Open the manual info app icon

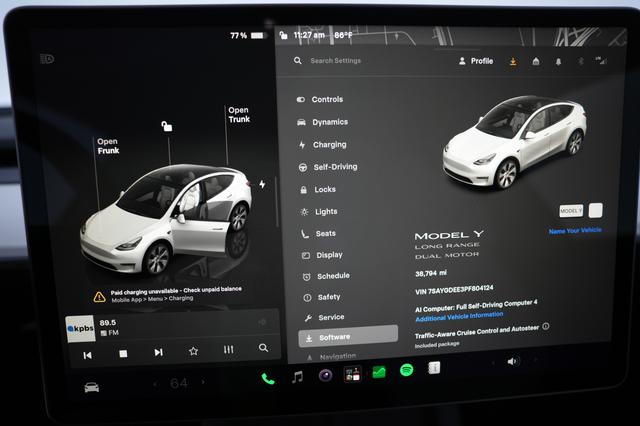coord(434,368)
